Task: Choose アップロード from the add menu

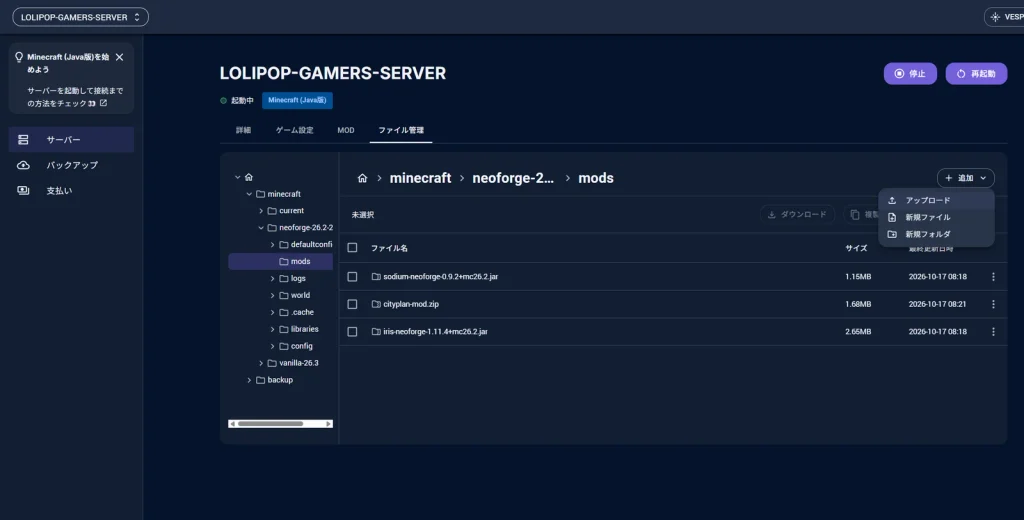Action: (936, 201)
